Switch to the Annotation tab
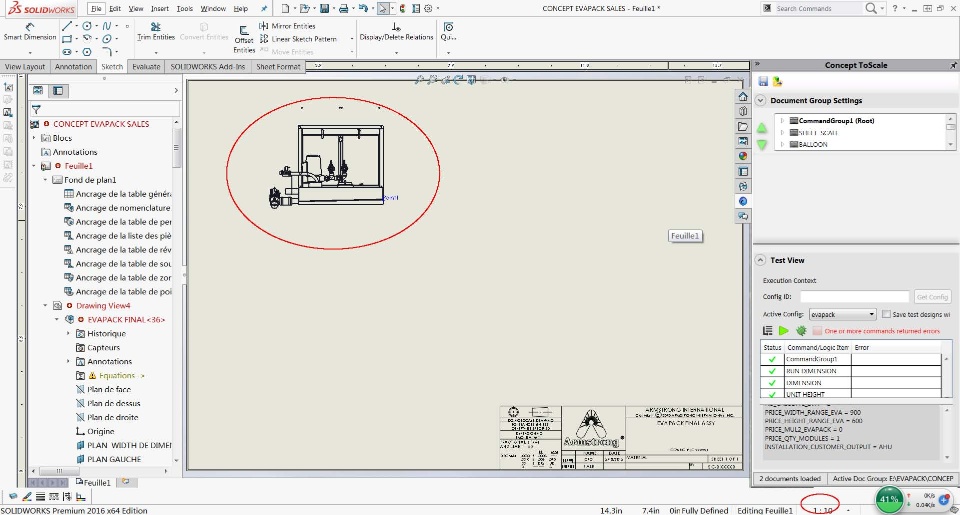960x515 pixels. [x=73, y=67]
